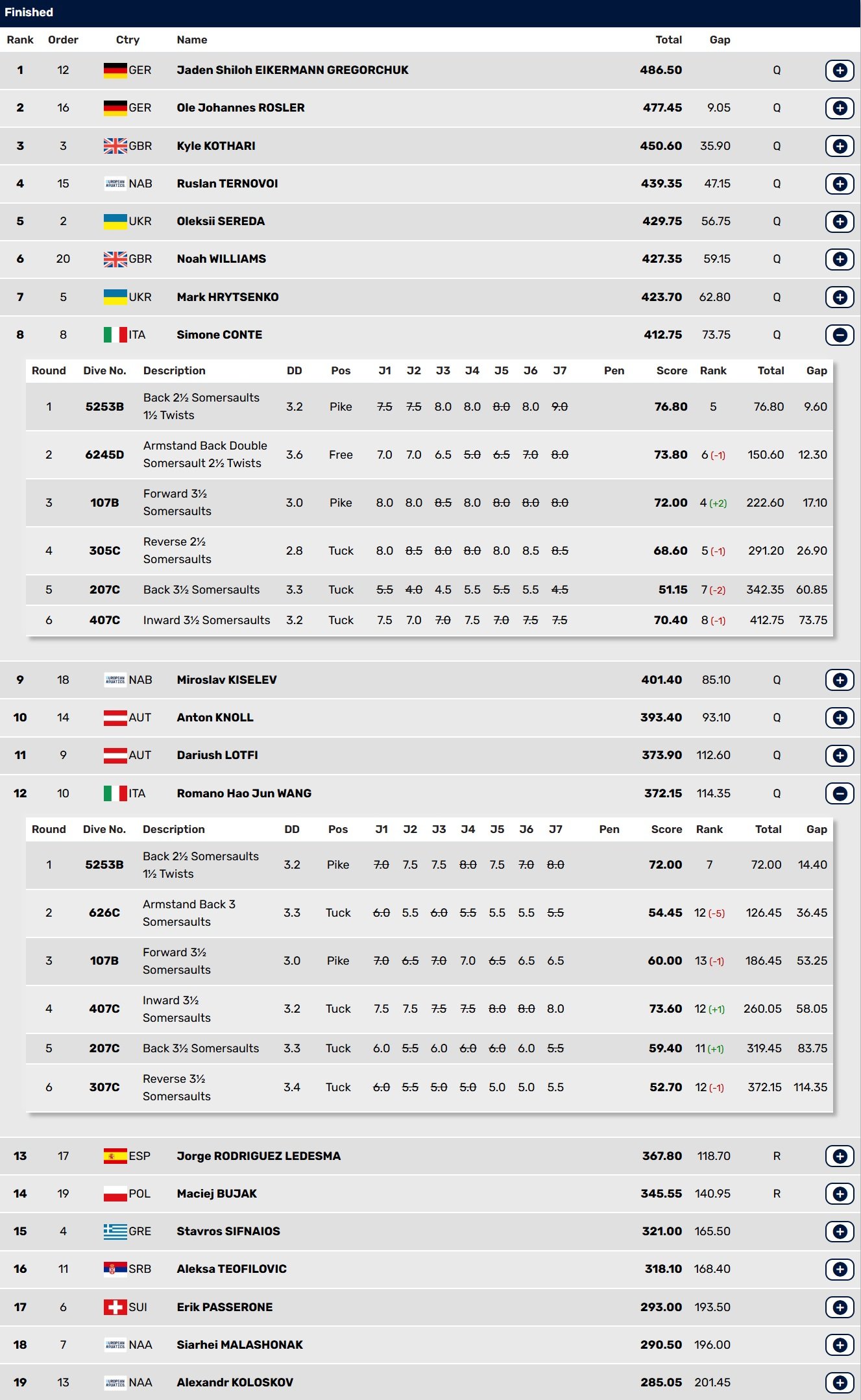Click the German flag beside Rosler
This screenshot has width=861, height=1400.
(115, 108)
